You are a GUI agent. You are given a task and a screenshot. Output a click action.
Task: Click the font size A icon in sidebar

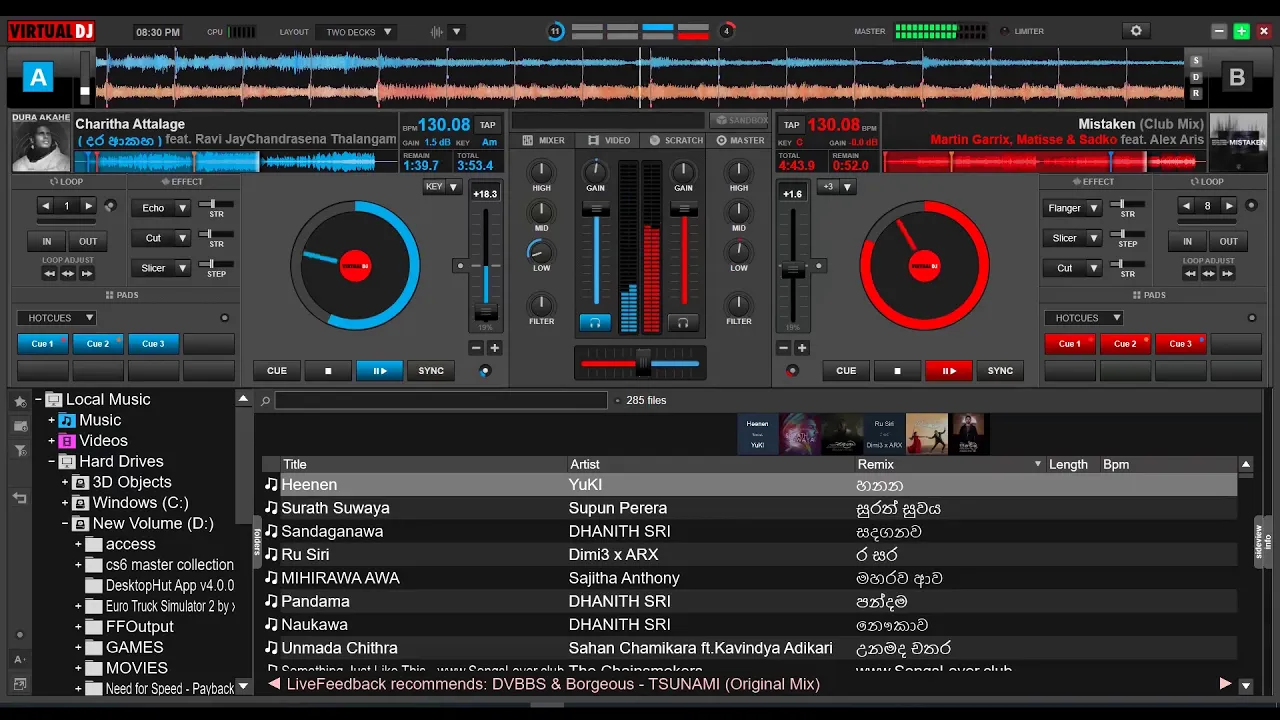point(19,660)
